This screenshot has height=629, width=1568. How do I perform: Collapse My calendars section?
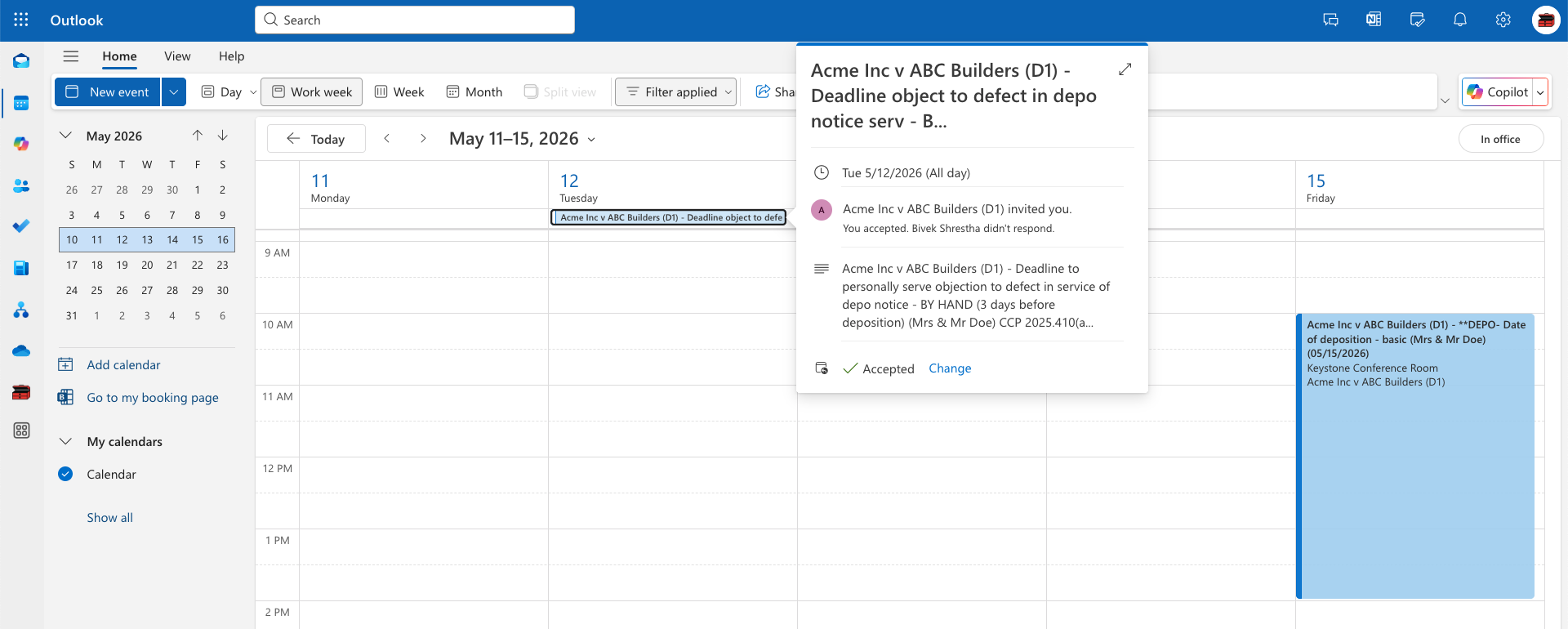point(66,441)
